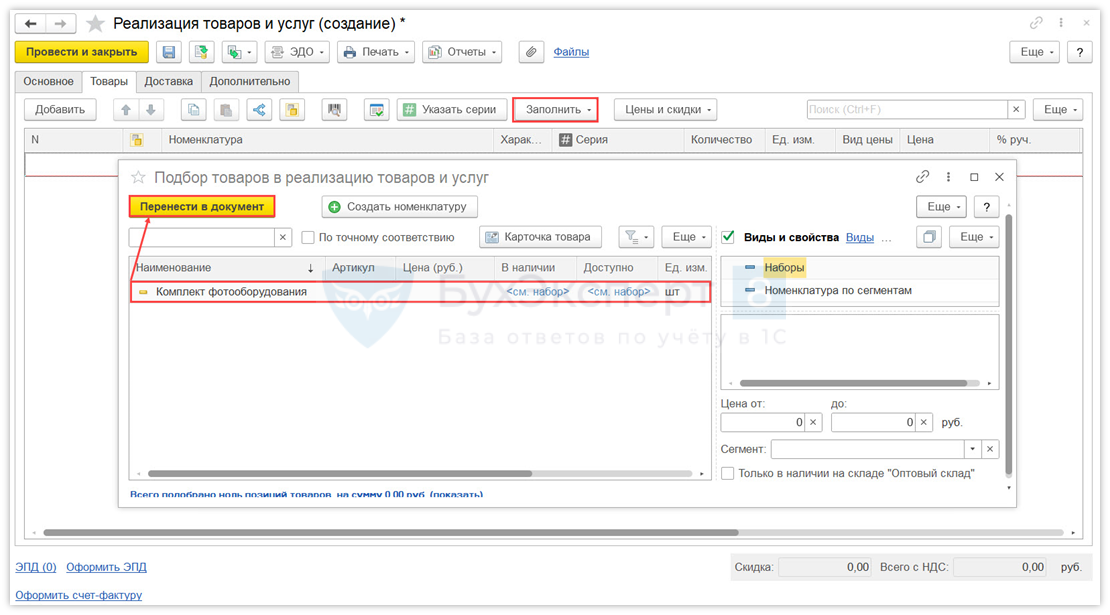Click Создать номенклатуру

[400, 207]
